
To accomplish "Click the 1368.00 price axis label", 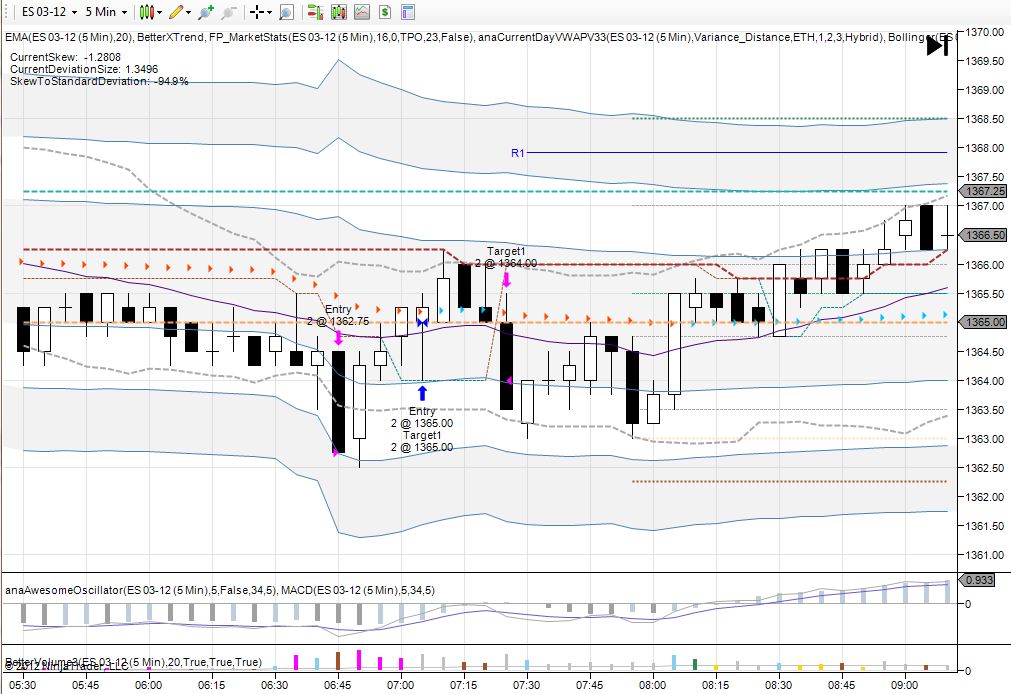I will click(x=984, y=148).
